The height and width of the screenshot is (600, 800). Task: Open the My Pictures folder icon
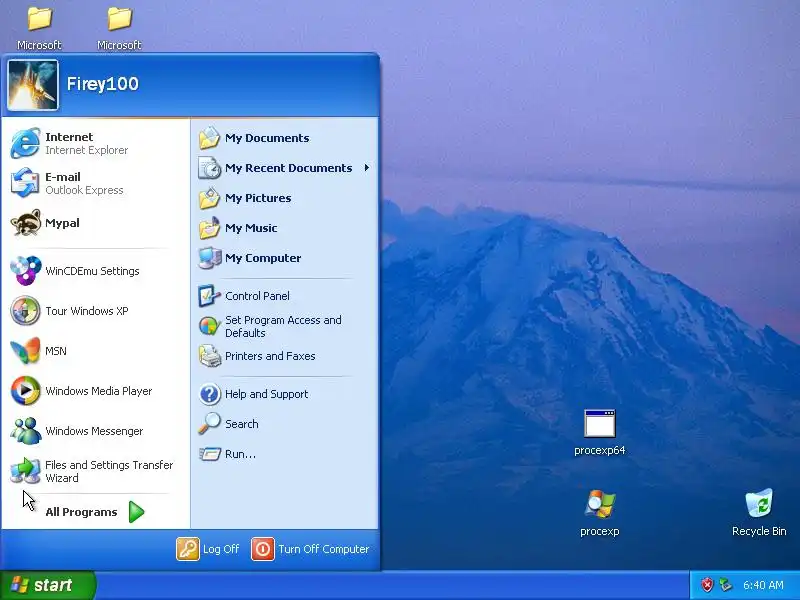[x=210, y=198]
